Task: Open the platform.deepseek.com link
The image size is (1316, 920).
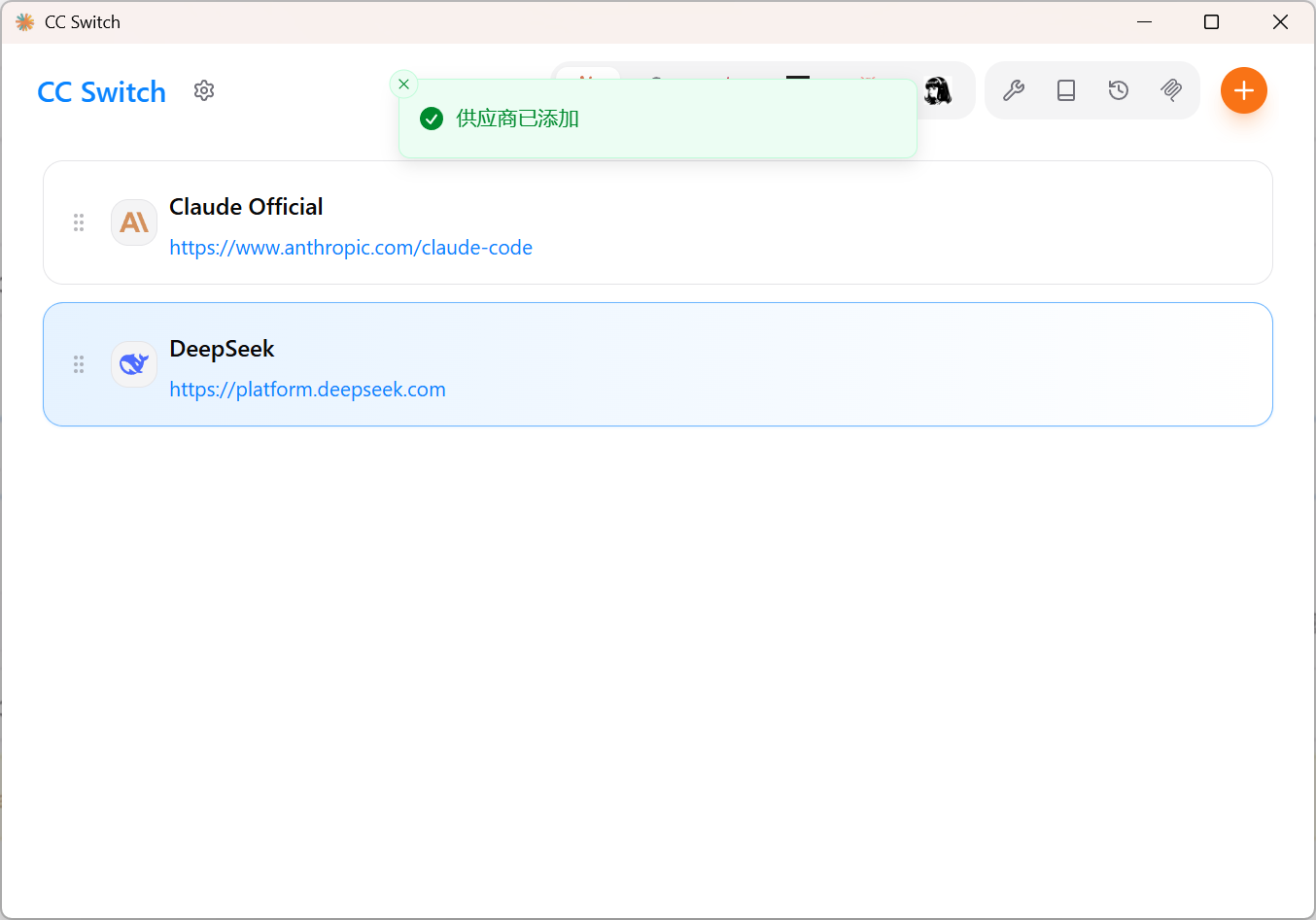Action: coord(307,390)
